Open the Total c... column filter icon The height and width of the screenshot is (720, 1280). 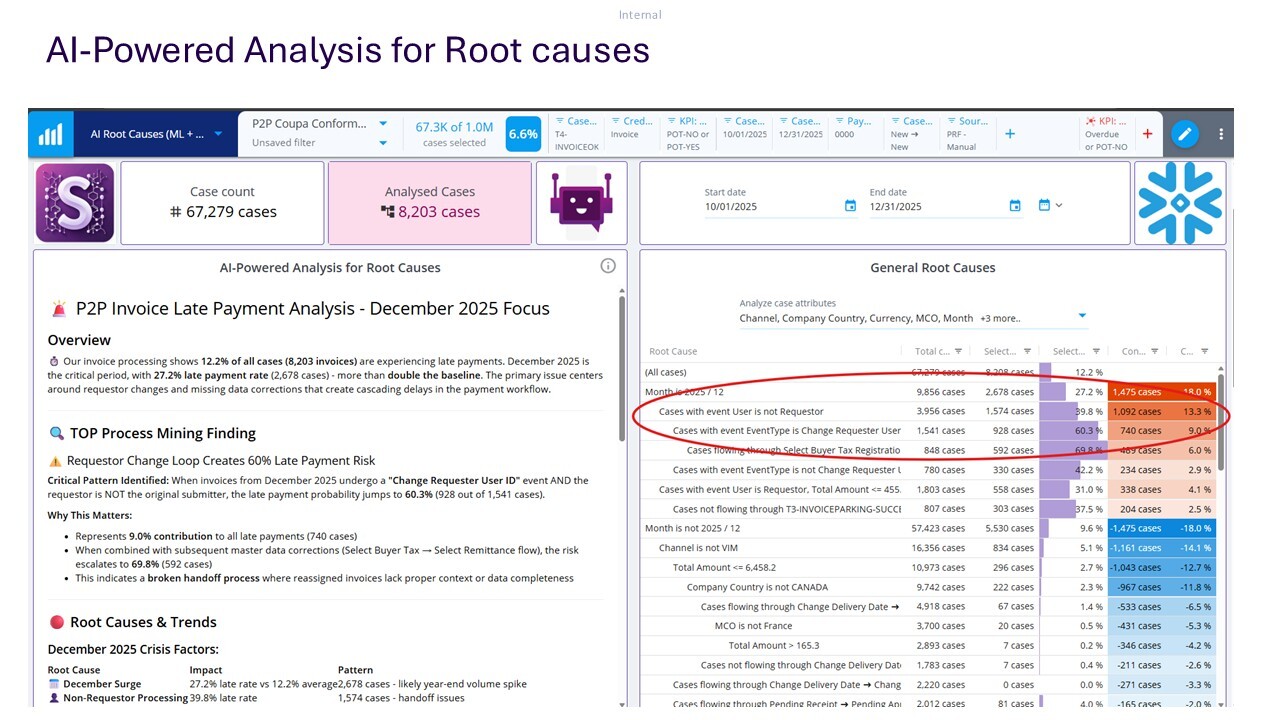958,351
